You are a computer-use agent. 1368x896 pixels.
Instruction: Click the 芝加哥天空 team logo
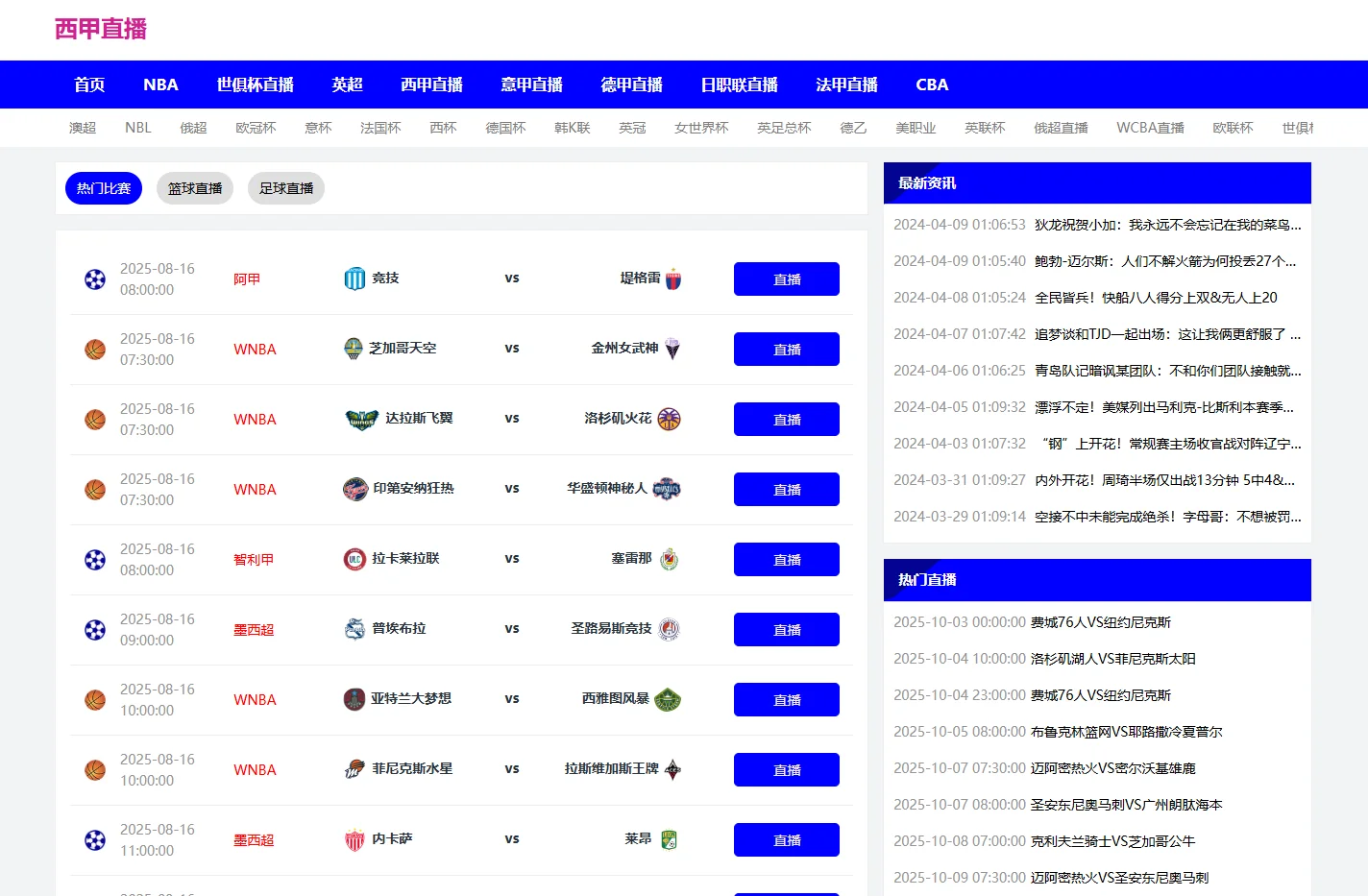(x=353, y=349)
